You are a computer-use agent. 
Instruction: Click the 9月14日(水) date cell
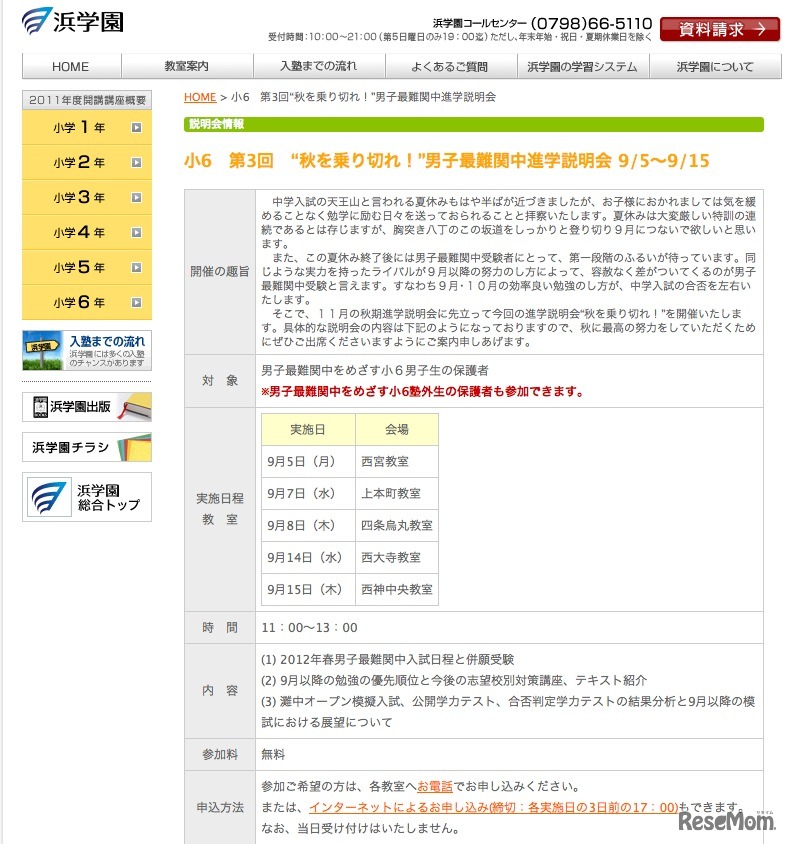(x=308, y=557)
